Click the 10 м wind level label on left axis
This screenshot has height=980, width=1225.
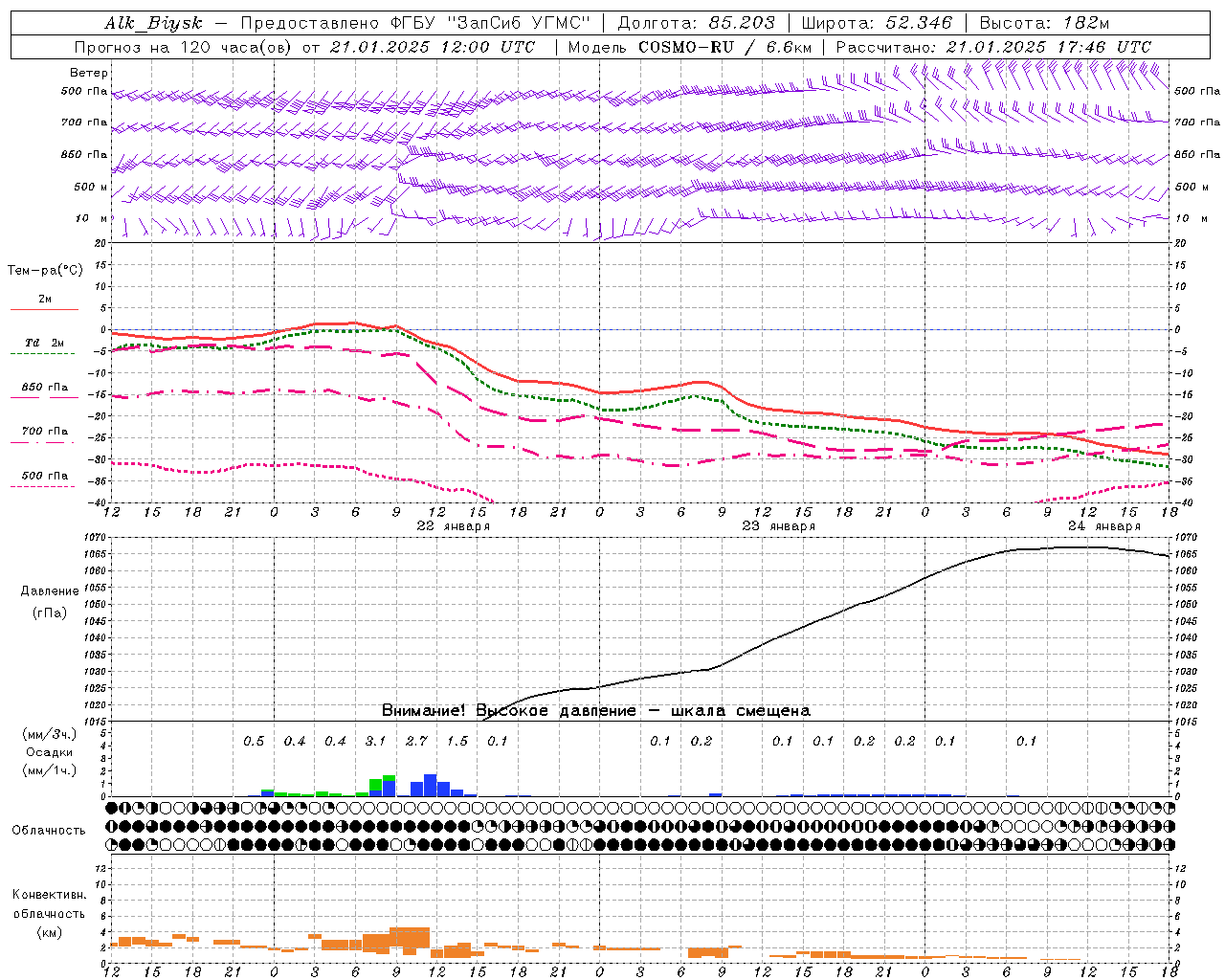[x=91, y=218]
